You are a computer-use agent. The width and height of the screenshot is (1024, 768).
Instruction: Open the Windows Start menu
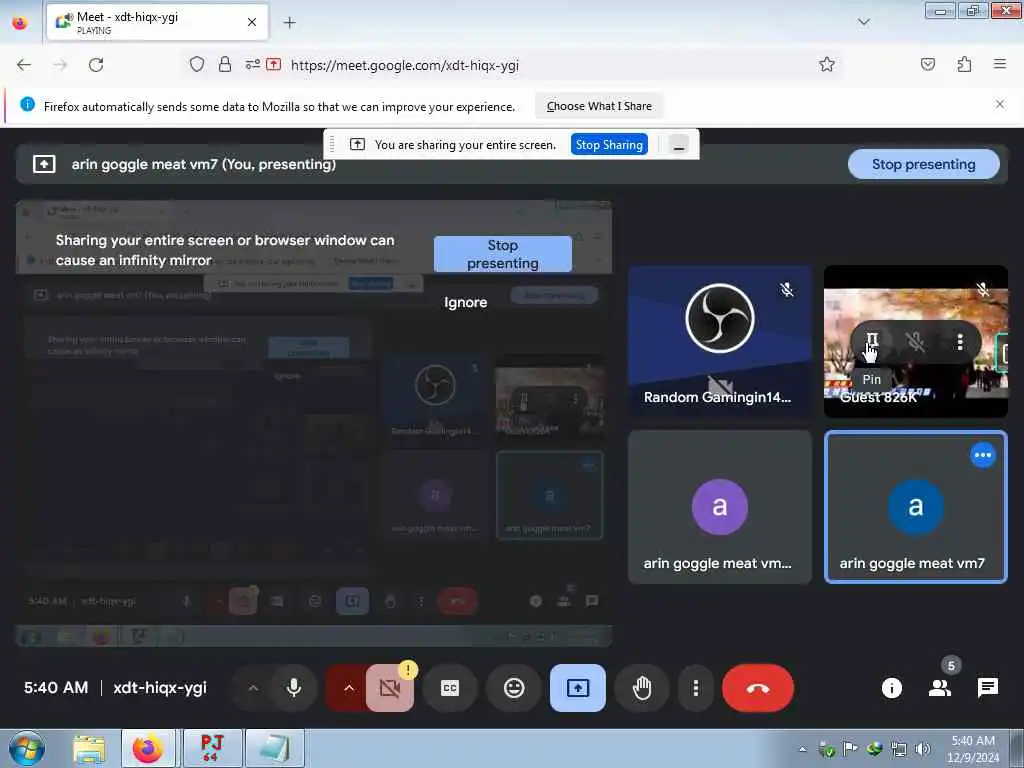(x=26, y=748)
